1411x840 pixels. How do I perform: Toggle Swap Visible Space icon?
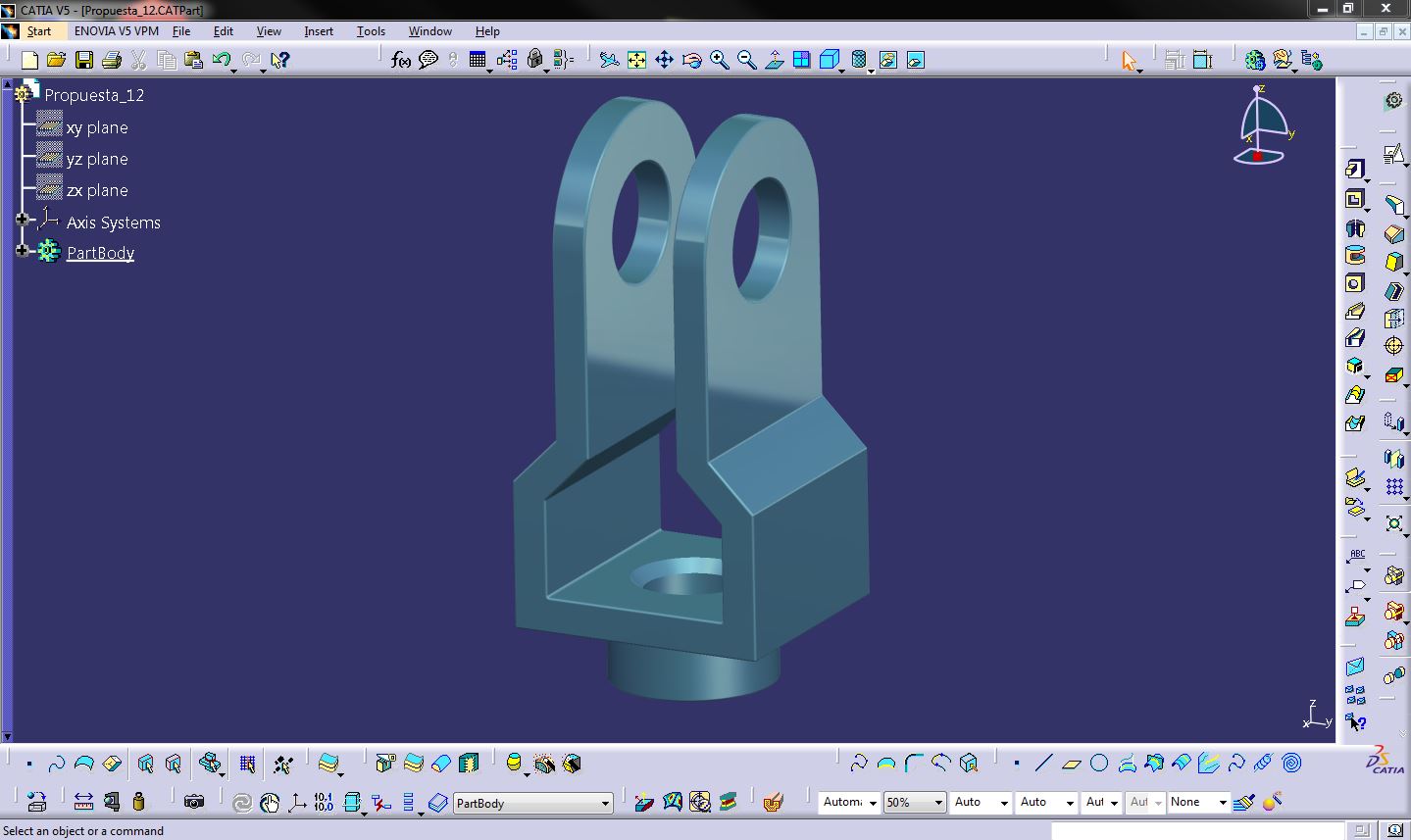[915, 60]
